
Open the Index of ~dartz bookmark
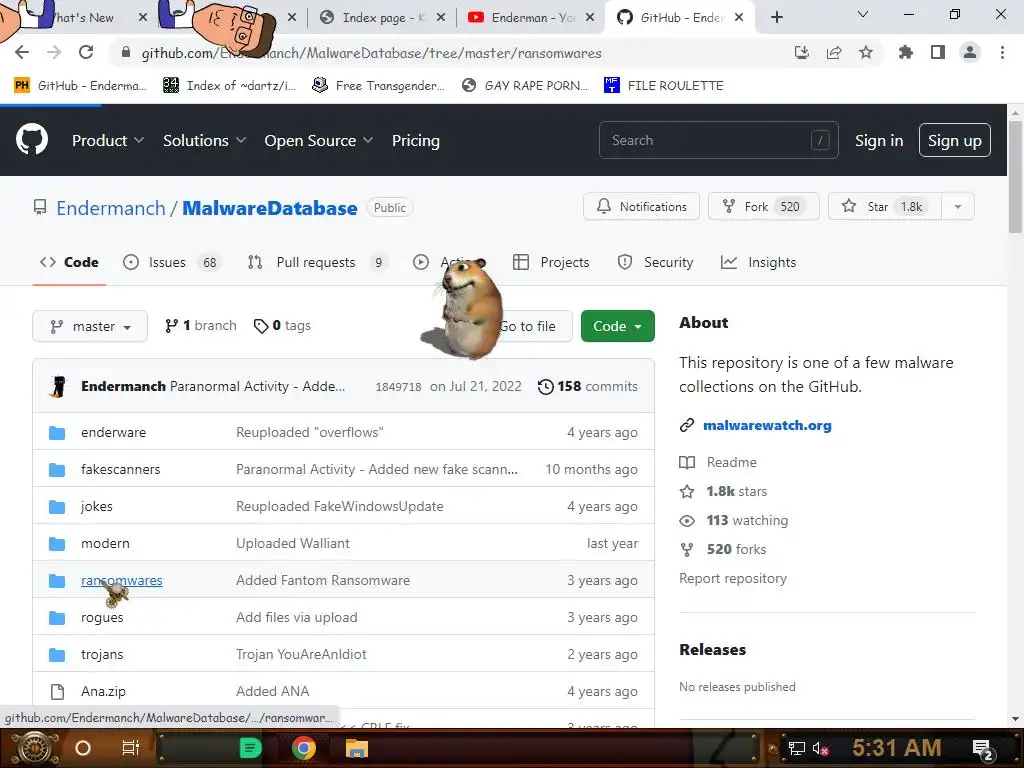229,85
